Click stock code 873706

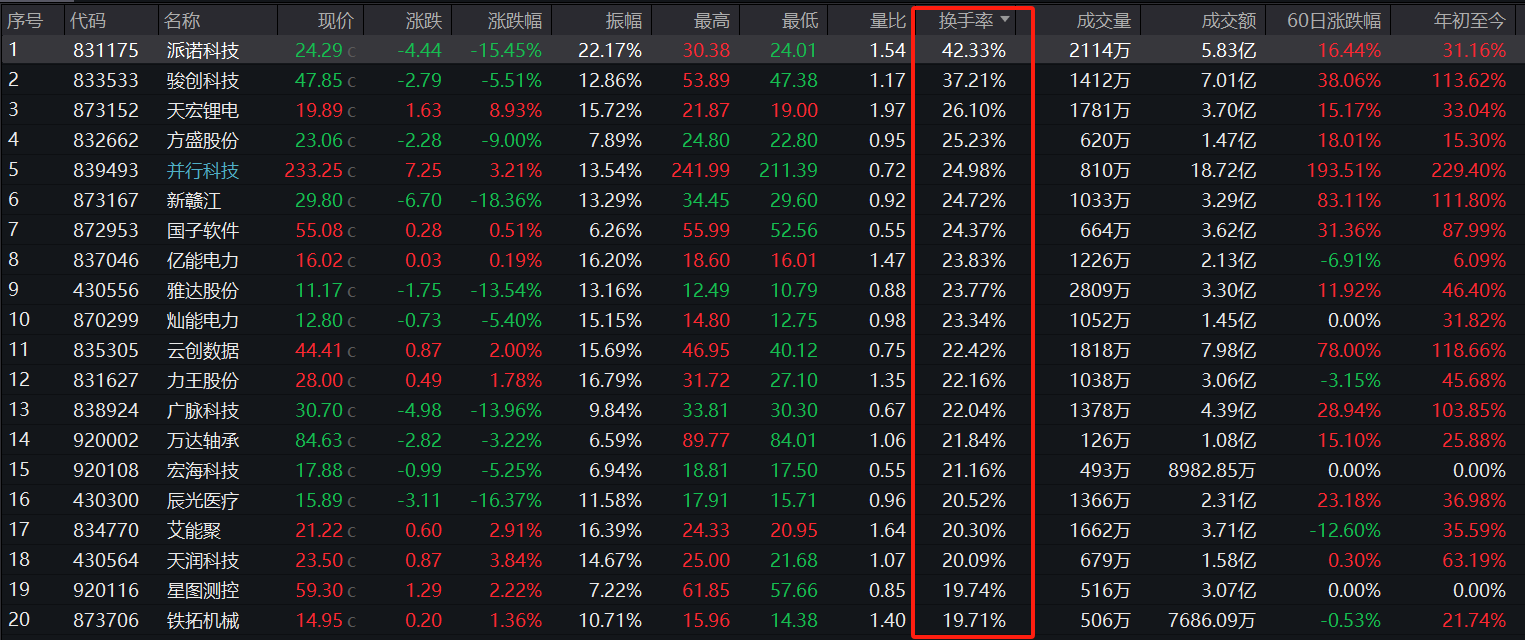click(106, 620)
